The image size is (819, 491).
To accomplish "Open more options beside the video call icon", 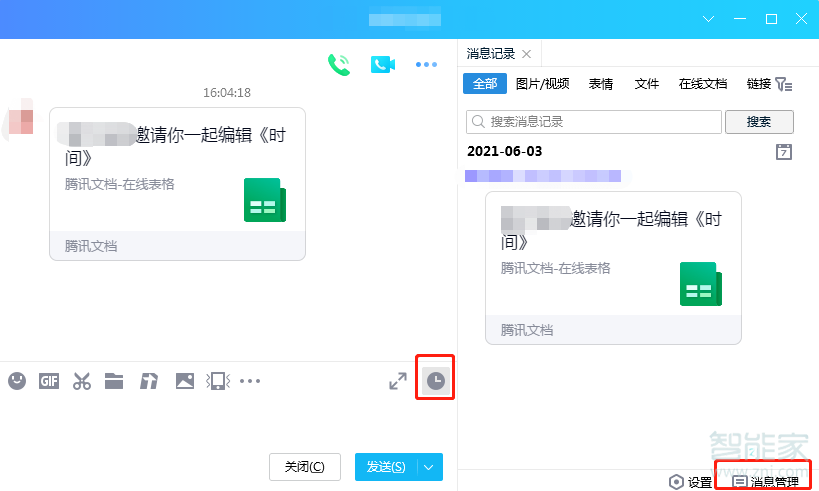I will click(x=426, y=65).
